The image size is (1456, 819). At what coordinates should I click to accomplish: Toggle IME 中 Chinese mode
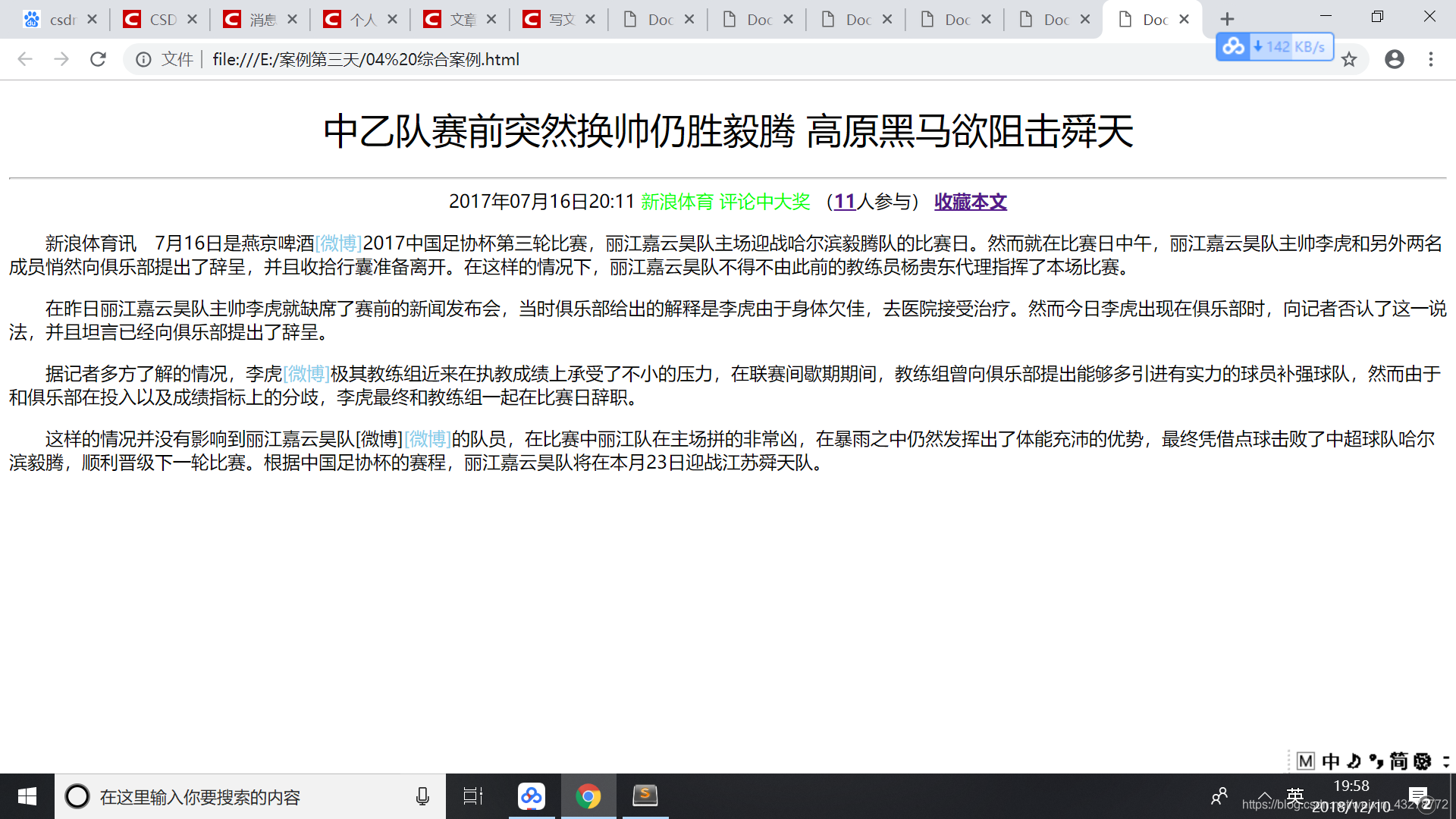click(1331, 761)
